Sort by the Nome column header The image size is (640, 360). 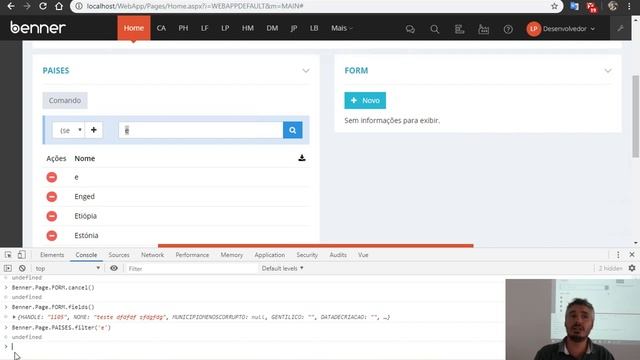(x=85, y=158)
